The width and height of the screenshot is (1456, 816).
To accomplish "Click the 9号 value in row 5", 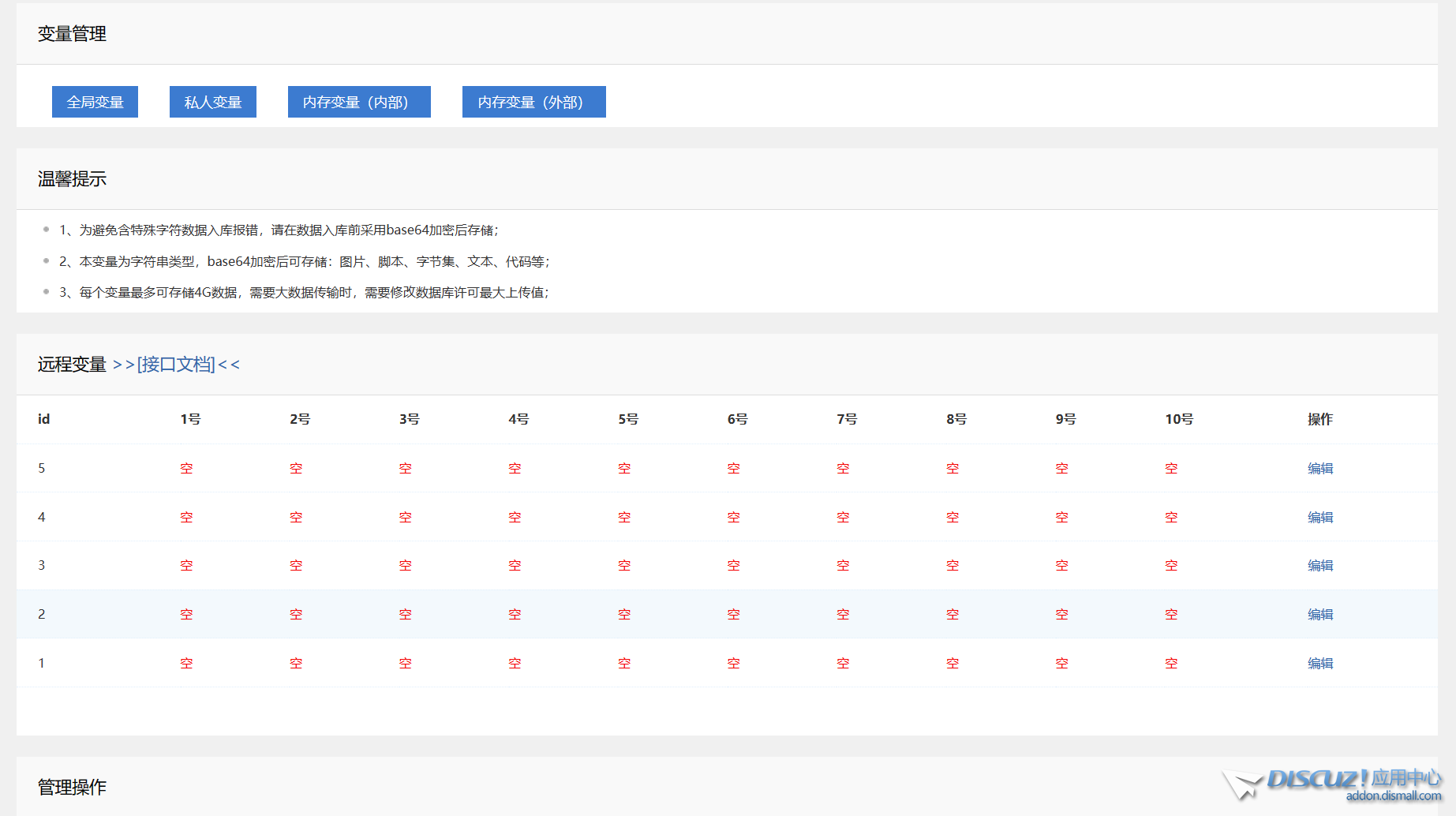I will point(1061,469).
